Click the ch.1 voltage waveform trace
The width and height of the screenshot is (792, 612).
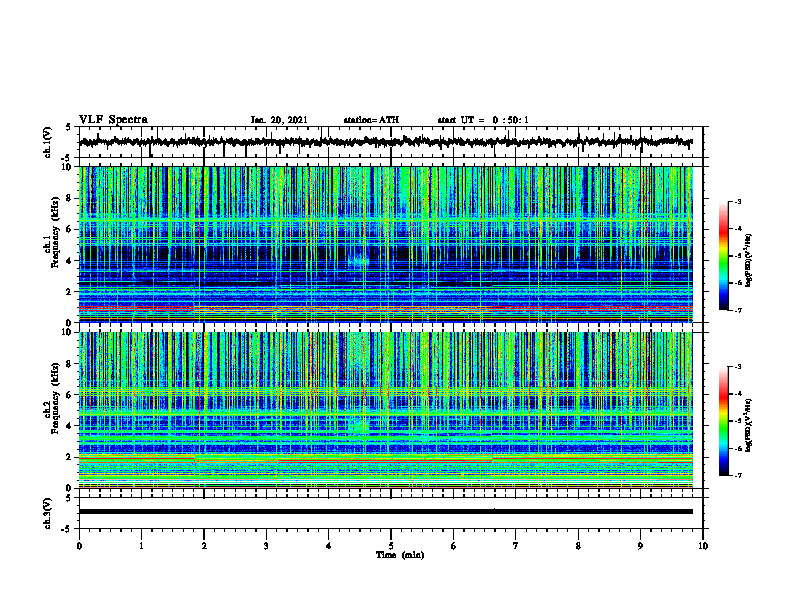(x=385, y=142)
